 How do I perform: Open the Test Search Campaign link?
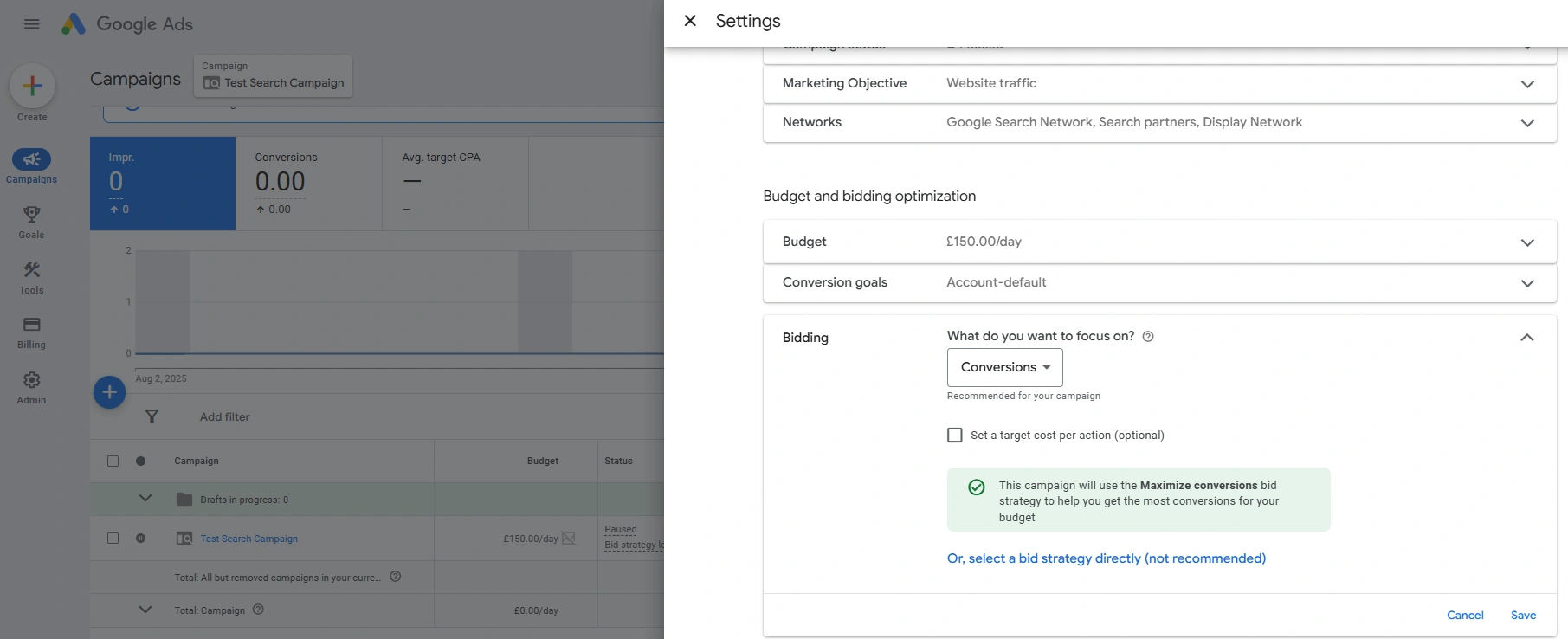tap(249, 539)
